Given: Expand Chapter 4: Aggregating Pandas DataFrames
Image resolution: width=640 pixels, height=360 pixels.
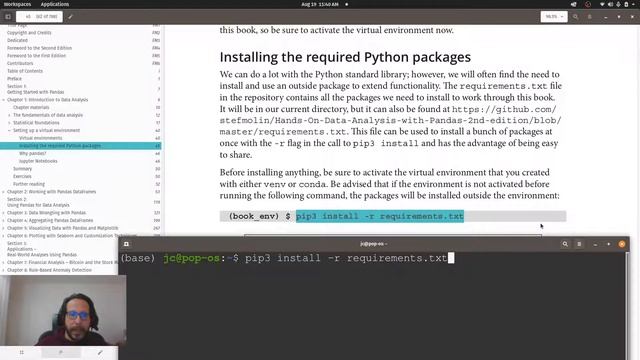Looking at the screenshot, I should tap(4, 220).
